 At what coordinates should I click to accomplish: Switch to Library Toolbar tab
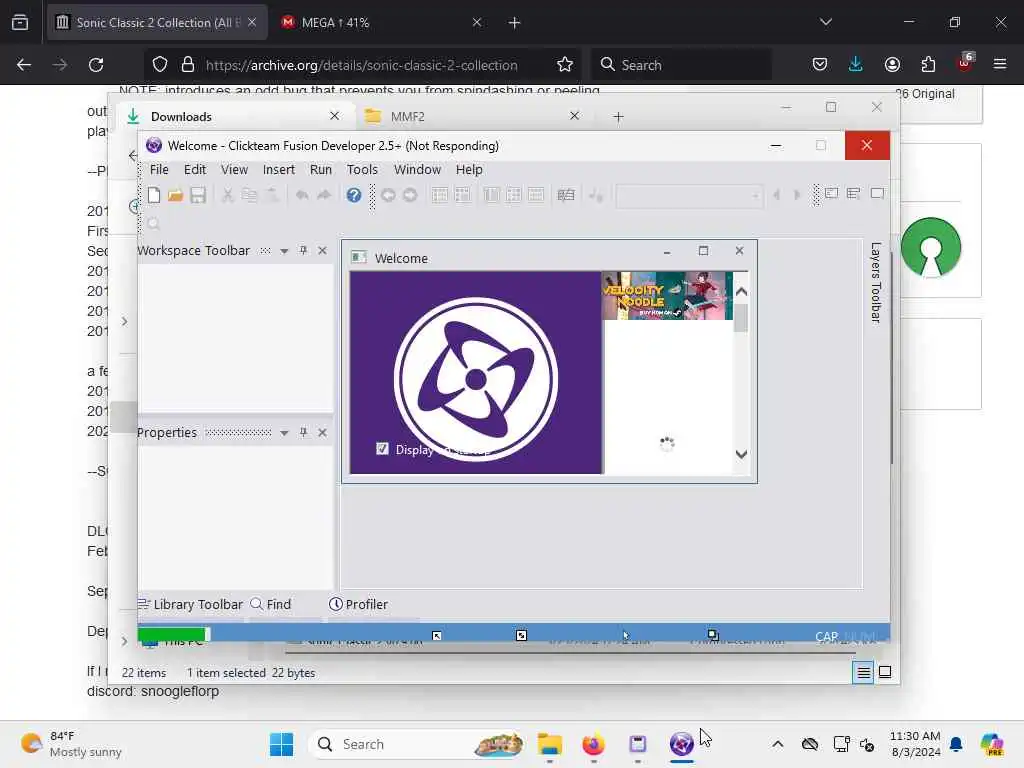[x=190, y=604]
